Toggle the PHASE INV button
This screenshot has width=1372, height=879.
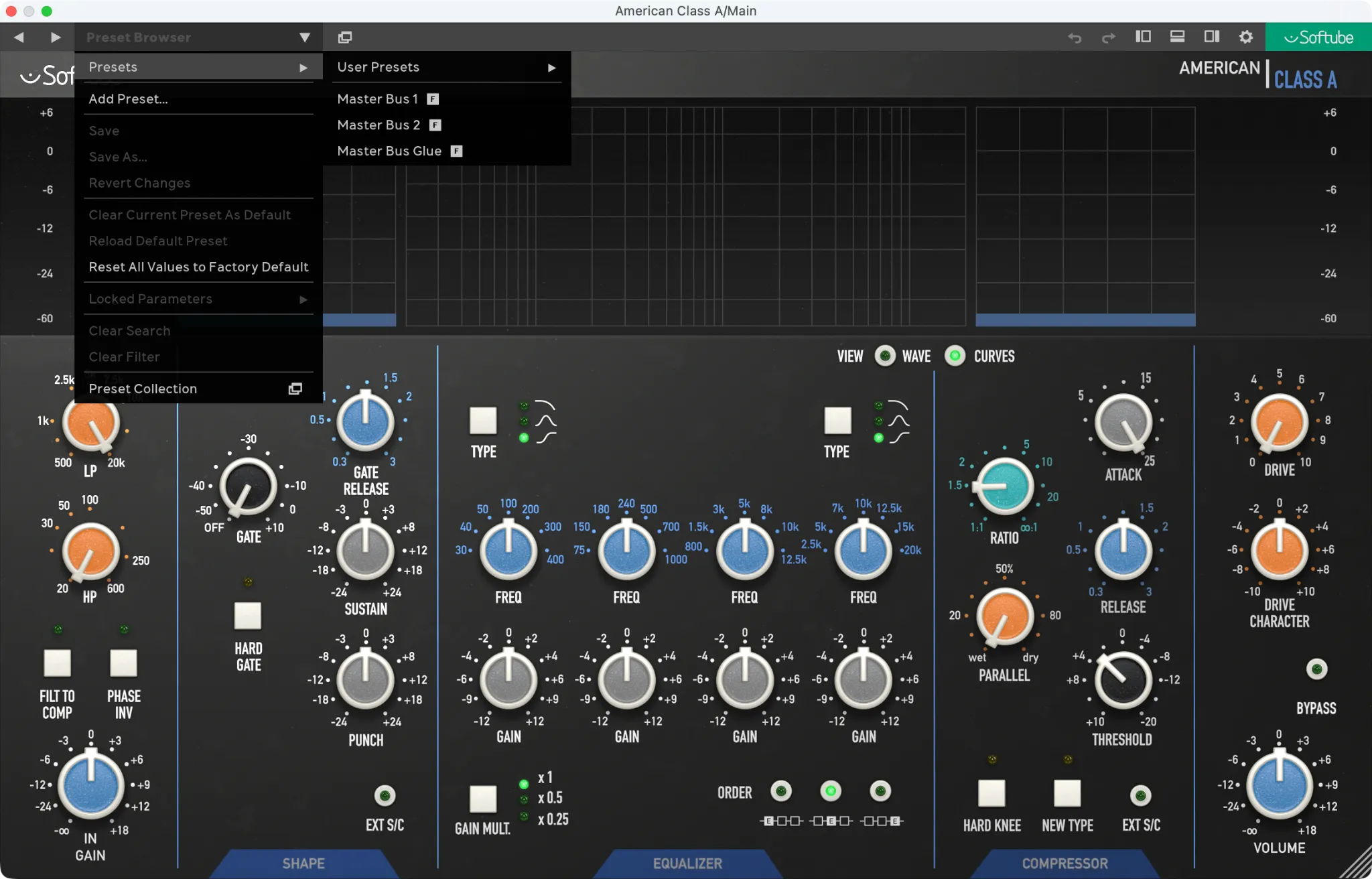[123, 663]
